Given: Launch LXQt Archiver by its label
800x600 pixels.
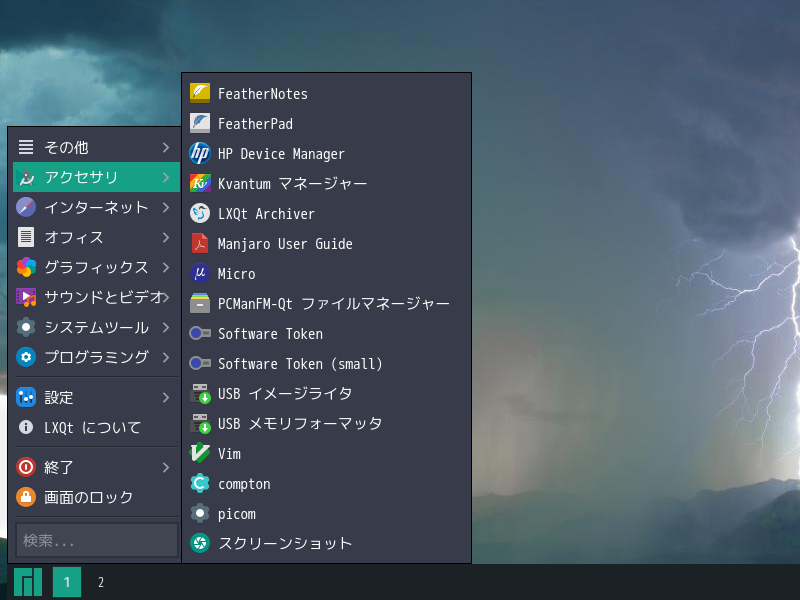Looking at the screenshot, I should (266, 214).
